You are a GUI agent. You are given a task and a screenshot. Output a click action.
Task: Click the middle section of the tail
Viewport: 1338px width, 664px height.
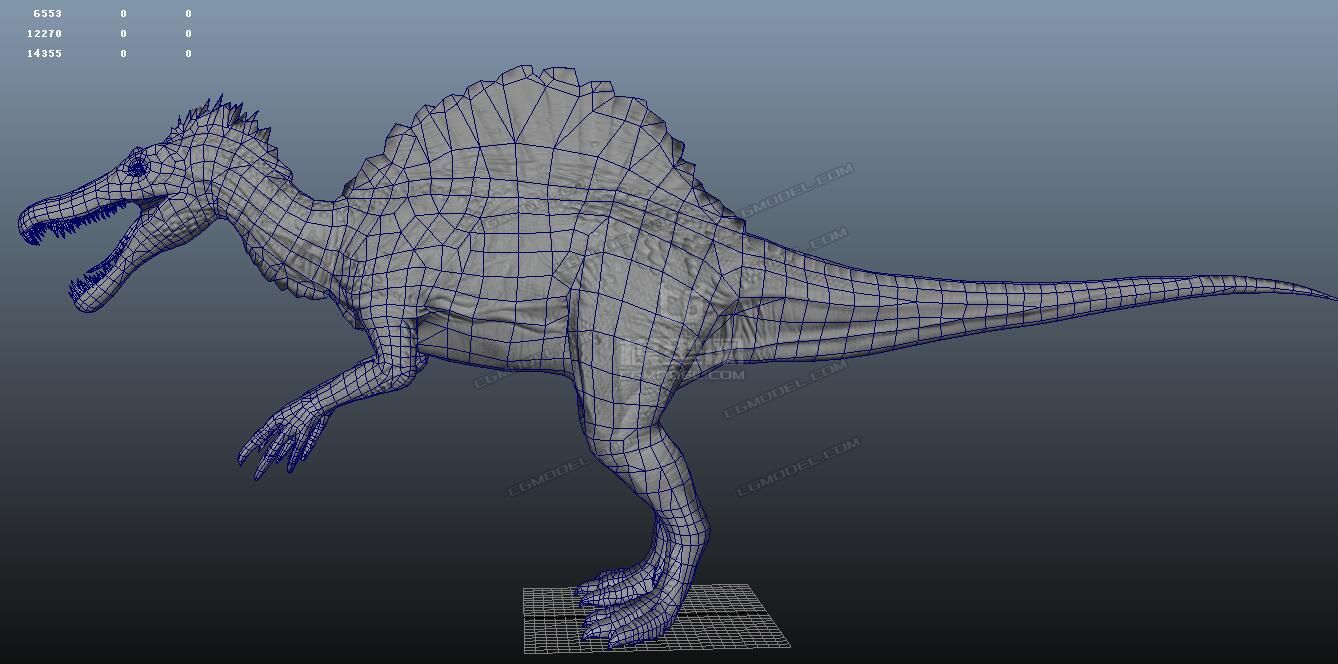point(1000,300)
